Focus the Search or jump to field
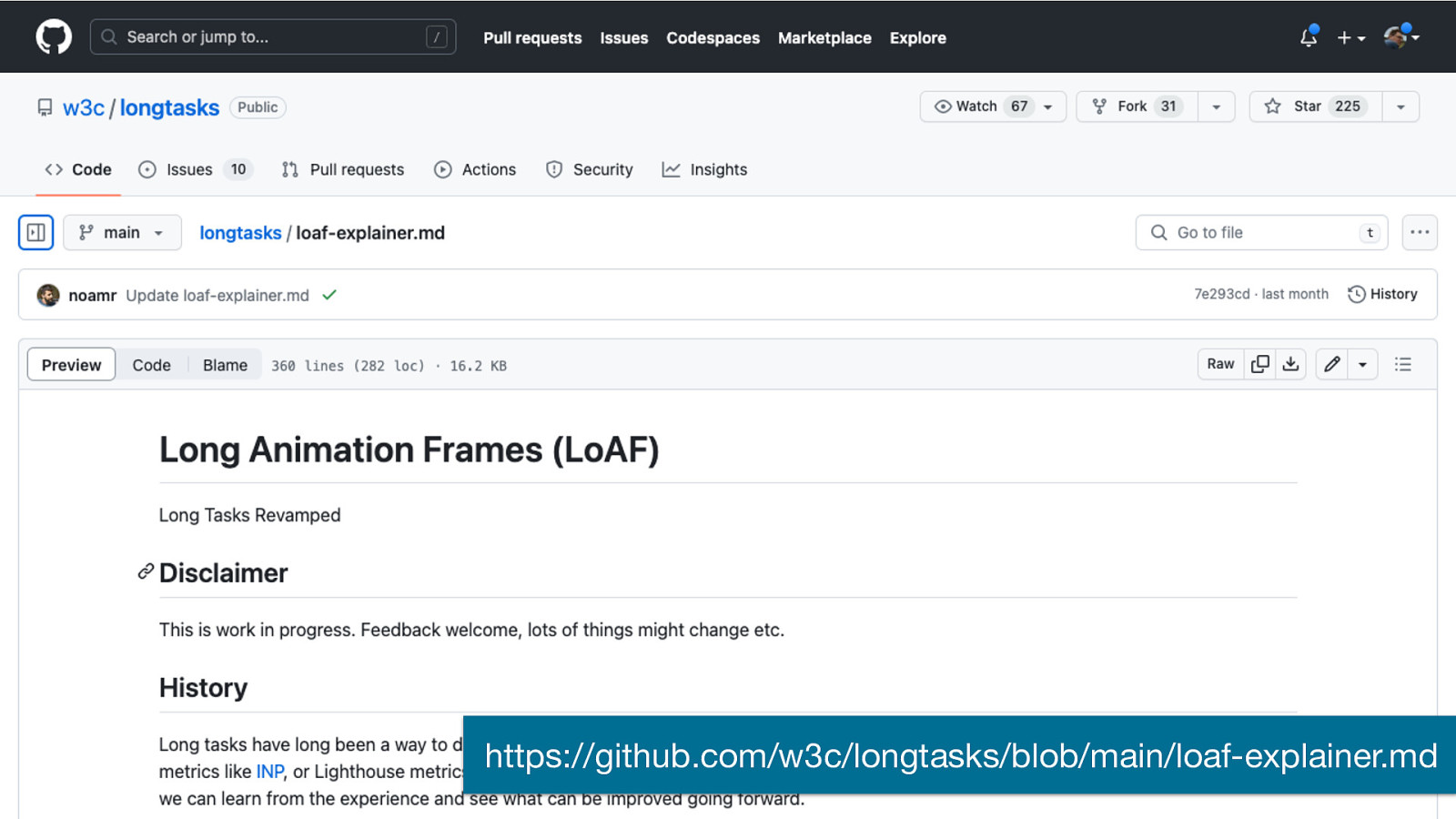1456x819 pixels. coord(273,37)
